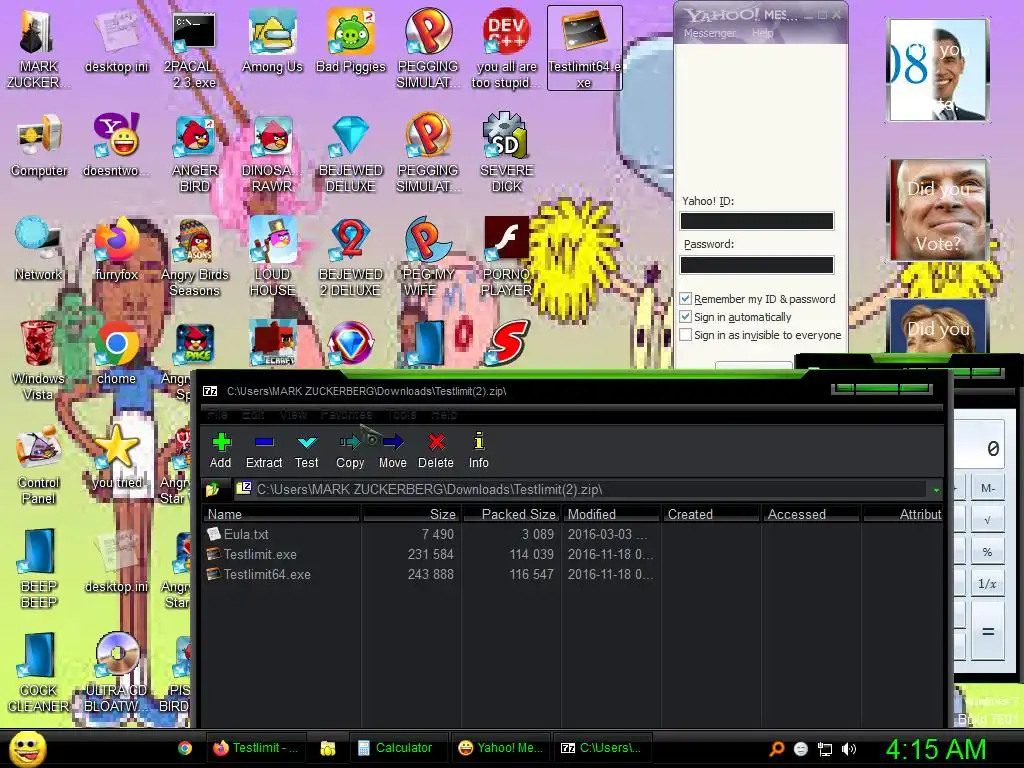1024x768 pixels.
Task: Select the Network desktop icon
Action: tap(39, 249)
